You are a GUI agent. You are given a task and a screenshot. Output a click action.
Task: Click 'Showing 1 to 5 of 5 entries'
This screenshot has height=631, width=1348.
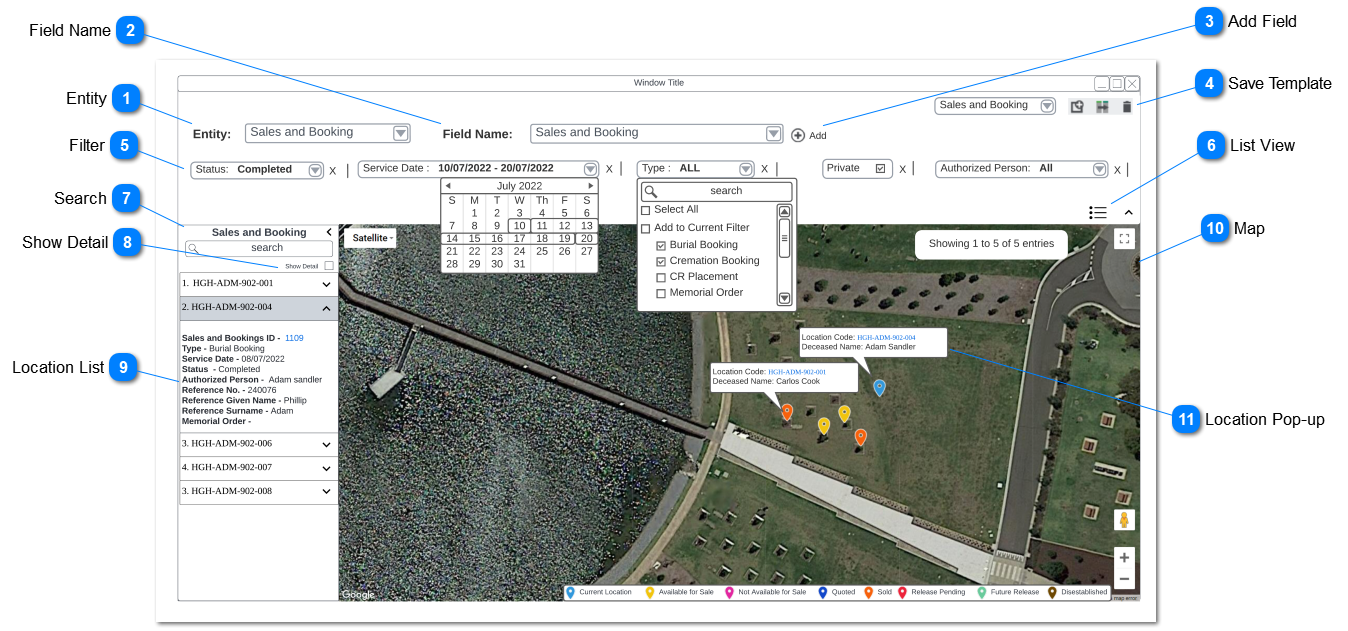pos(991,244)
